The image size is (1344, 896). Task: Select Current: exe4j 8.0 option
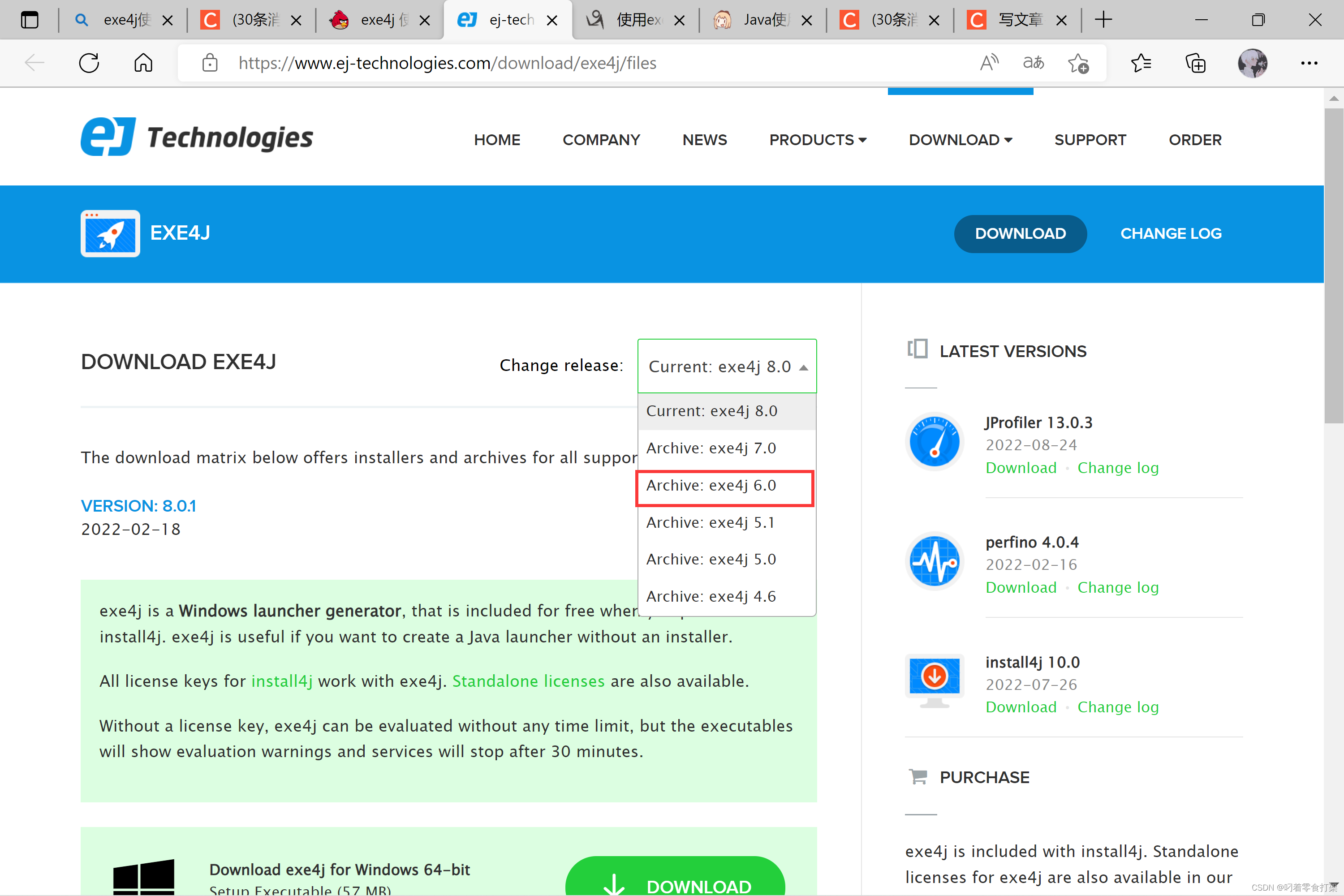coord(727,411)
